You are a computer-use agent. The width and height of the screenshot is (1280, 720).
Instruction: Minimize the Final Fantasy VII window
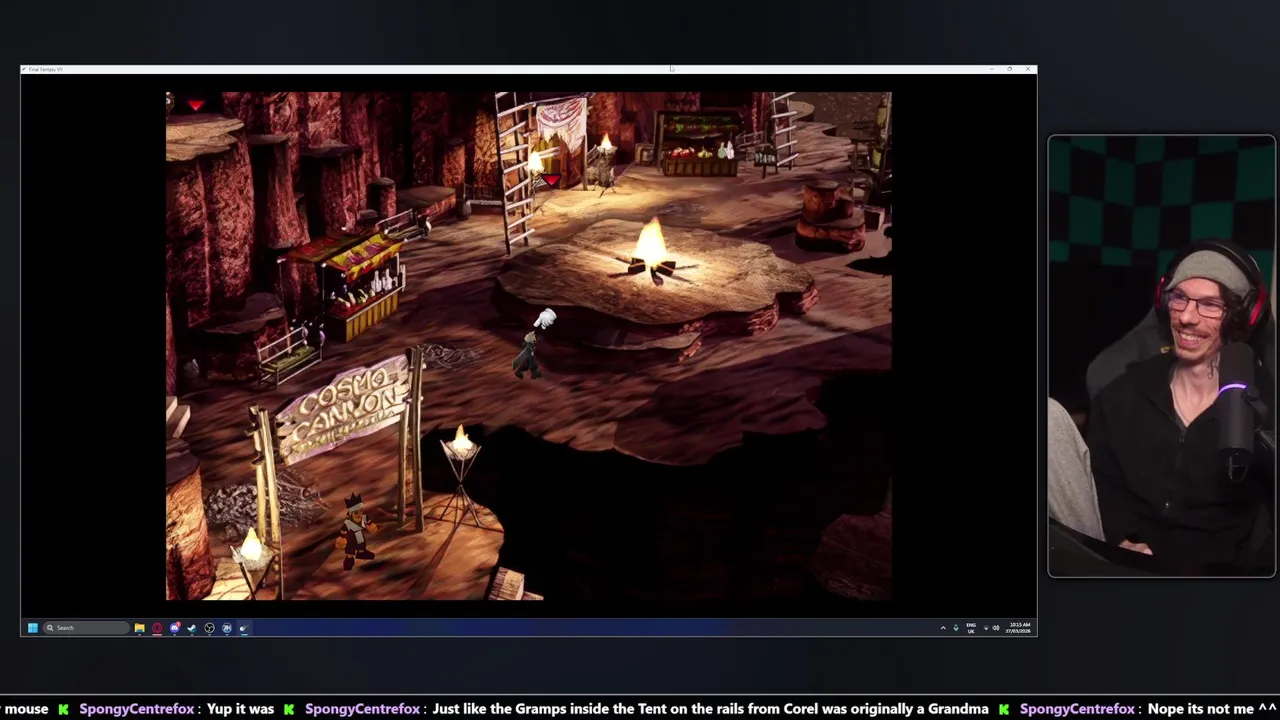coord(992,69)
